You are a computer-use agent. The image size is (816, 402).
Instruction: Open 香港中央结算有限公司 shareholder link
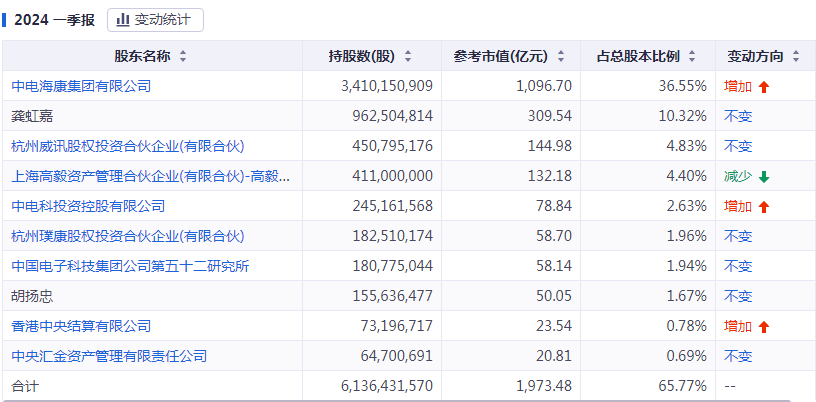[x=81, y=326]
